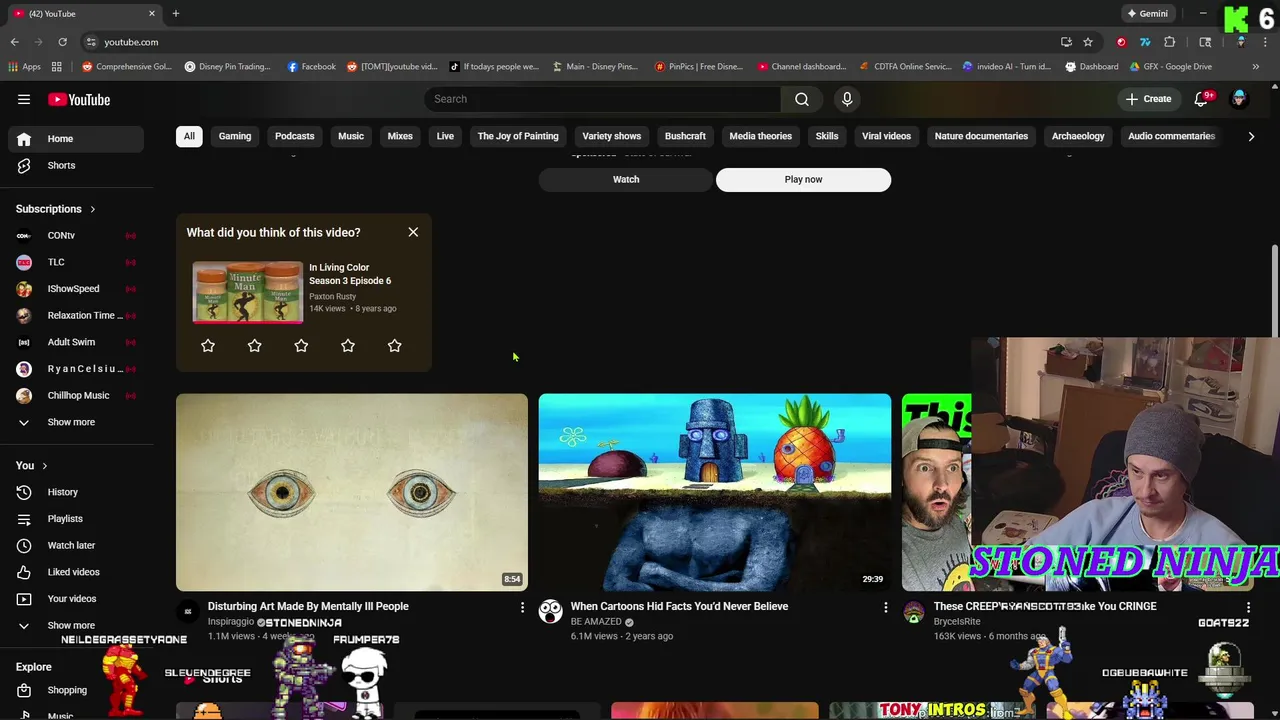Click the search magnifier button
1280x720 pixels.
pos(802,99)
